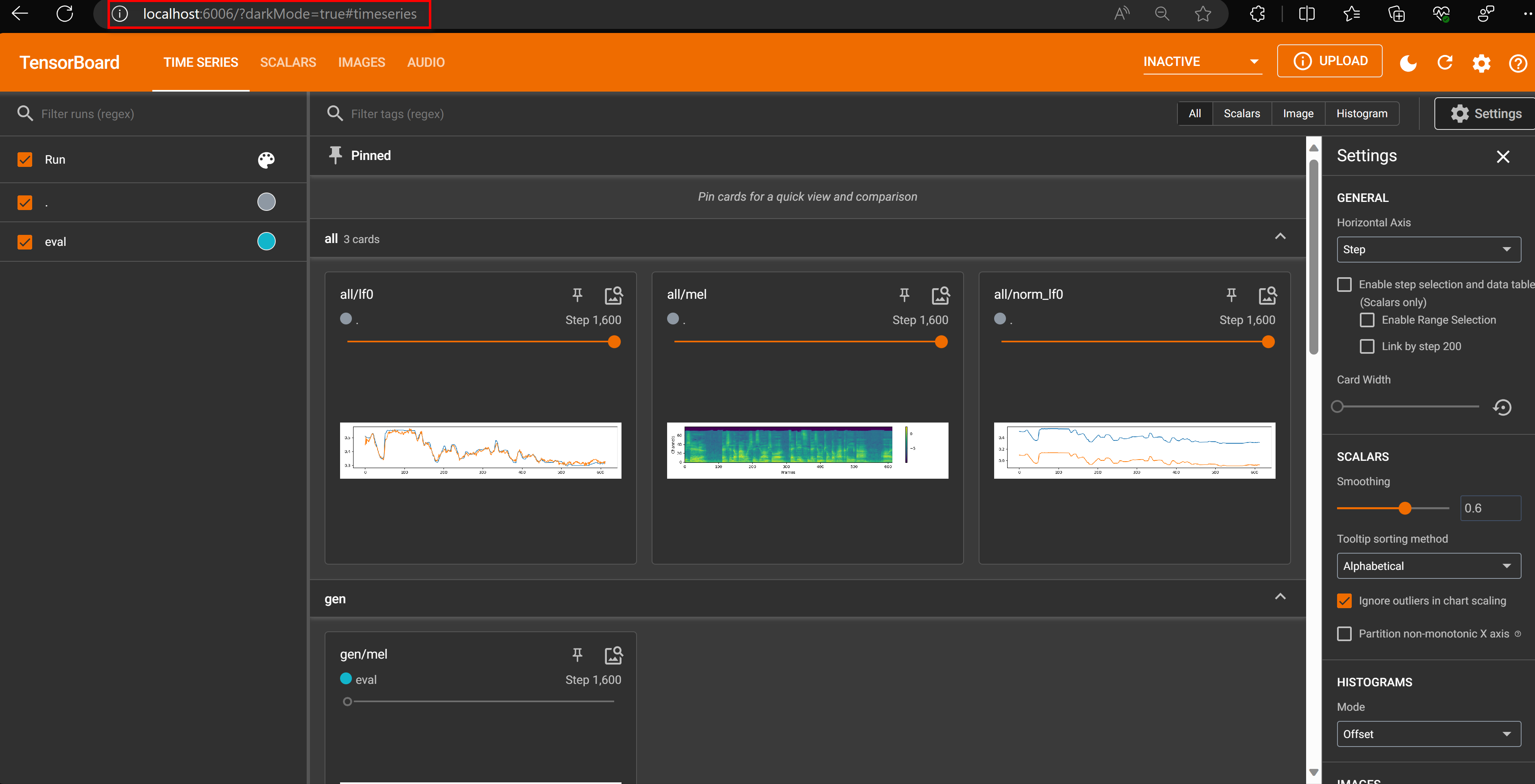The image size is (1535, 784).
Task: Disable Ignore outliers in chart scaling
Action: pos(1344,600)
